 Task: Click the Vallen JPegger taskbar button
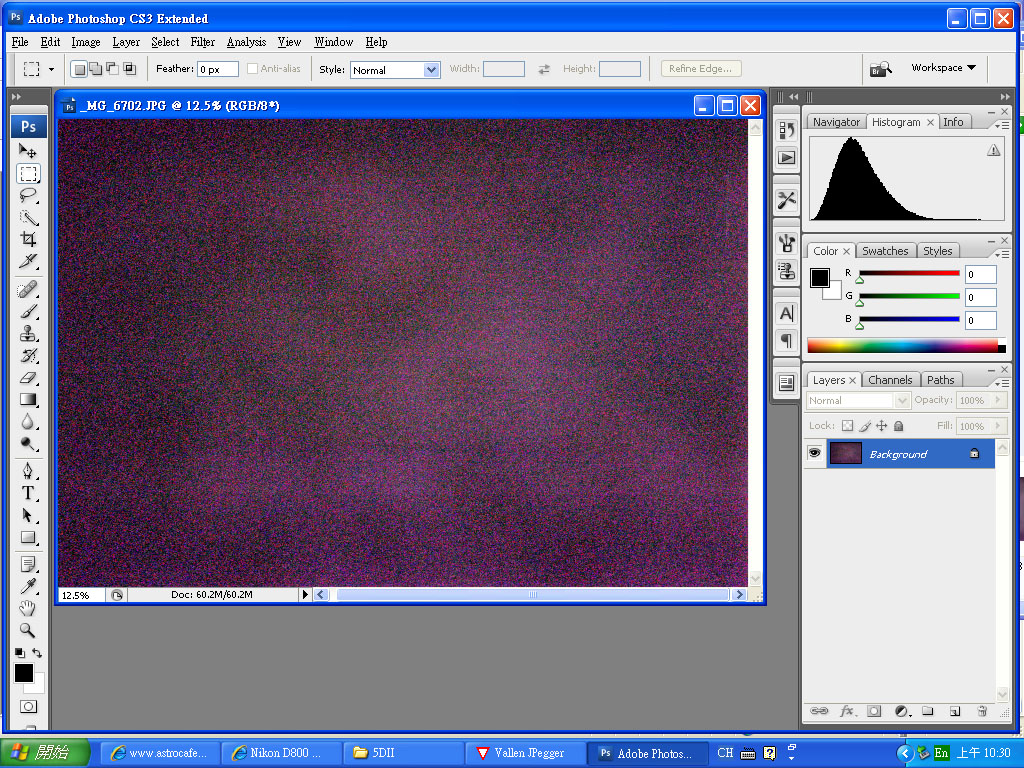(524, 753)
